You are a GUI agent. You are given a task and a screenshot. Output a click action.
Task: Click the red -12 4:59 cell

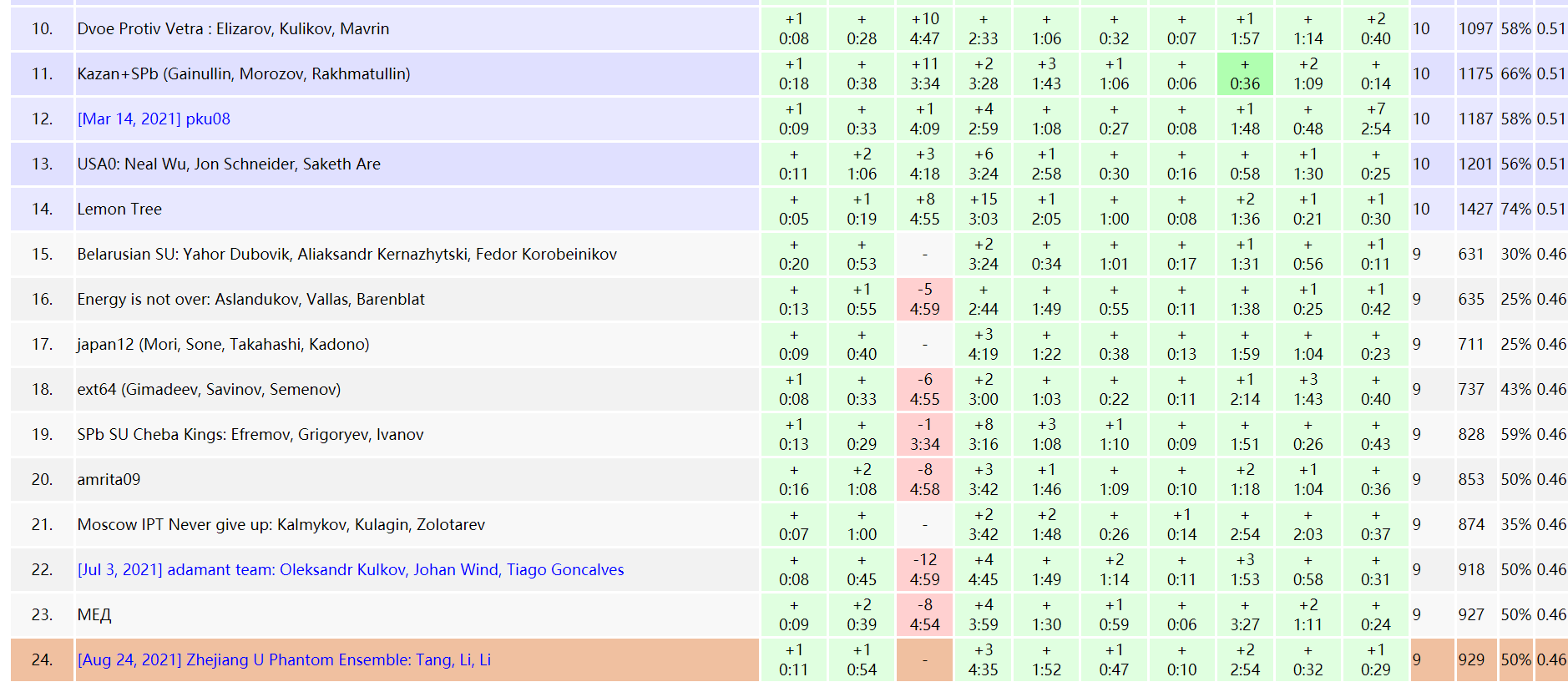coord(924,569)
